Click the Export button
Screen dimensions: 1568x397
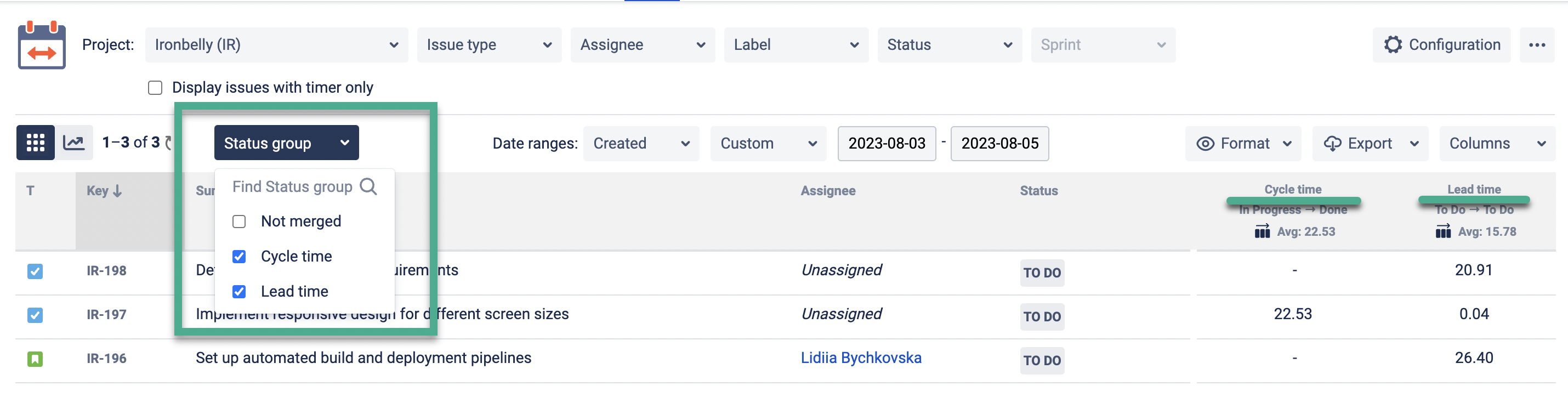click(1369, 143)
